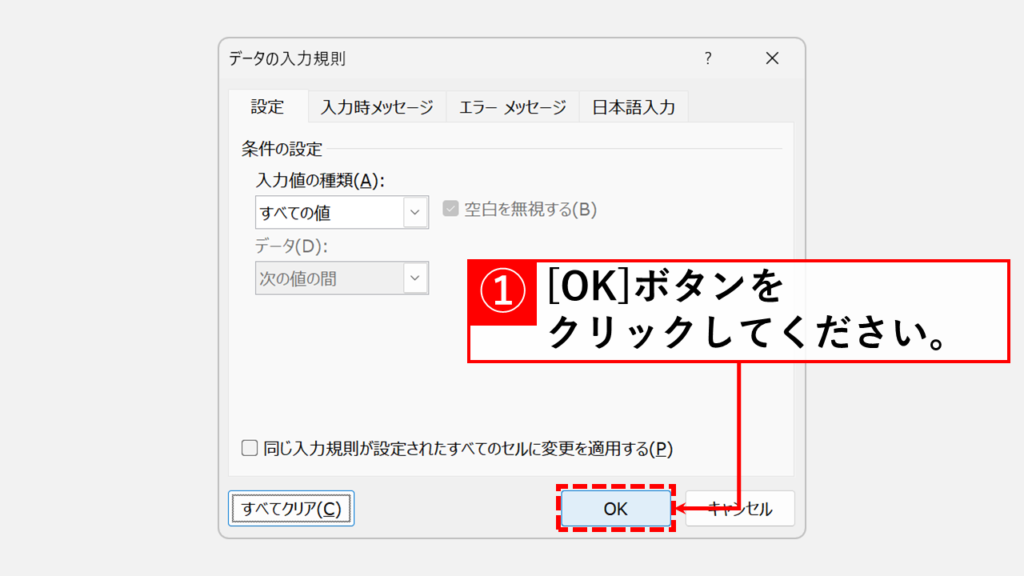Open the データ dropdown showing 次の値の間
Image resolution: width=1024 pixels, height=576 pixels.
(342, 278)
